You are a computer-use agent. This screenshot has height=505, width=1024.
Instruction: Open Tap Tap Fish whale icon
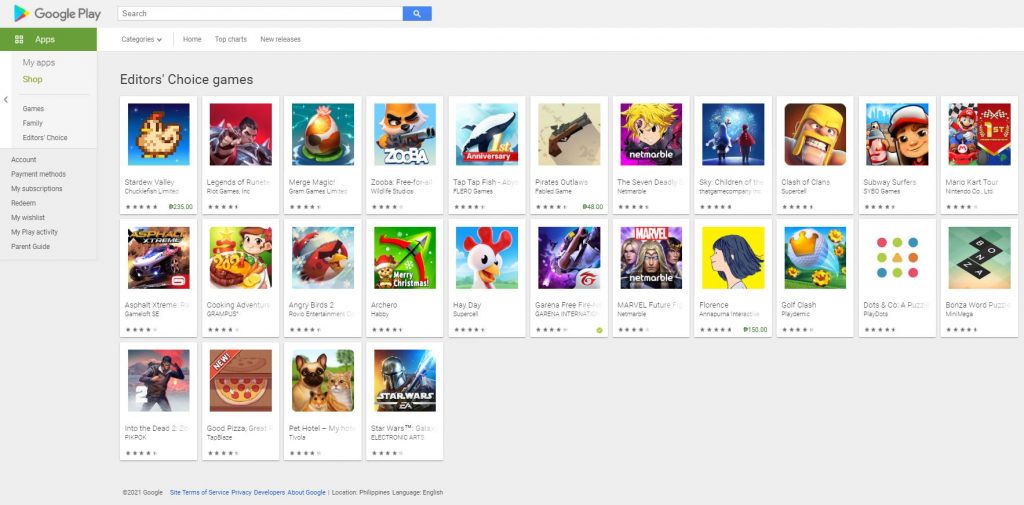click(x=487, y=134)
